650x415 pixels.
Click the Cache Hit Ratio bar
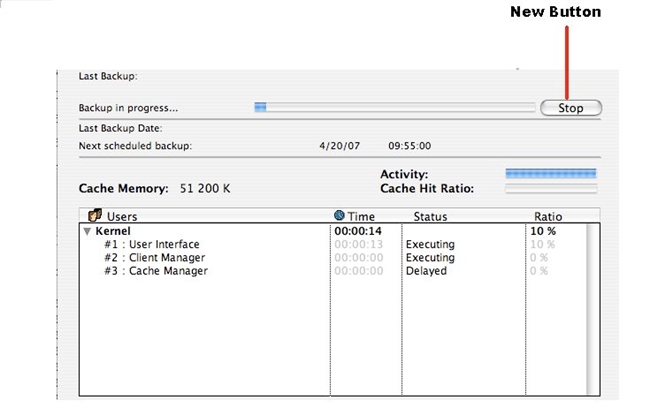pyautogui.click(x=551, y=188)
